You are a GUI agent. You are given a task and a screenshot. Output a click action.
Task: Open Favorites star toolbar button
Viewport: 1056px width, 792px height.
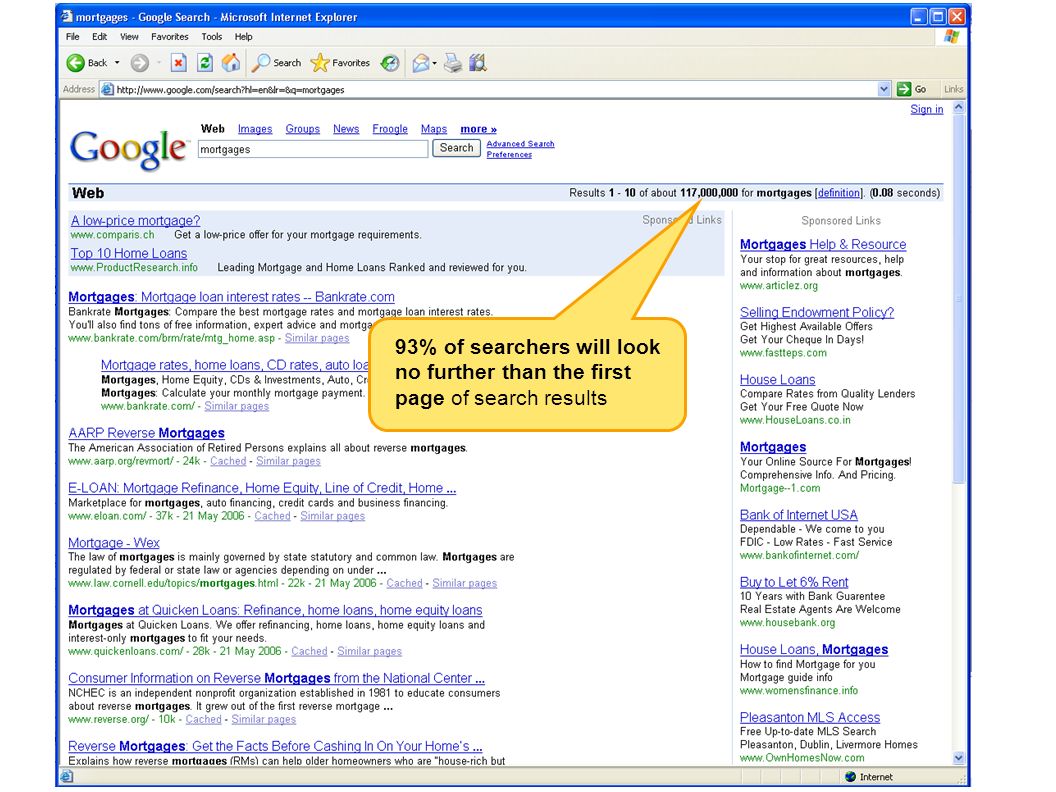pos(340,63)
